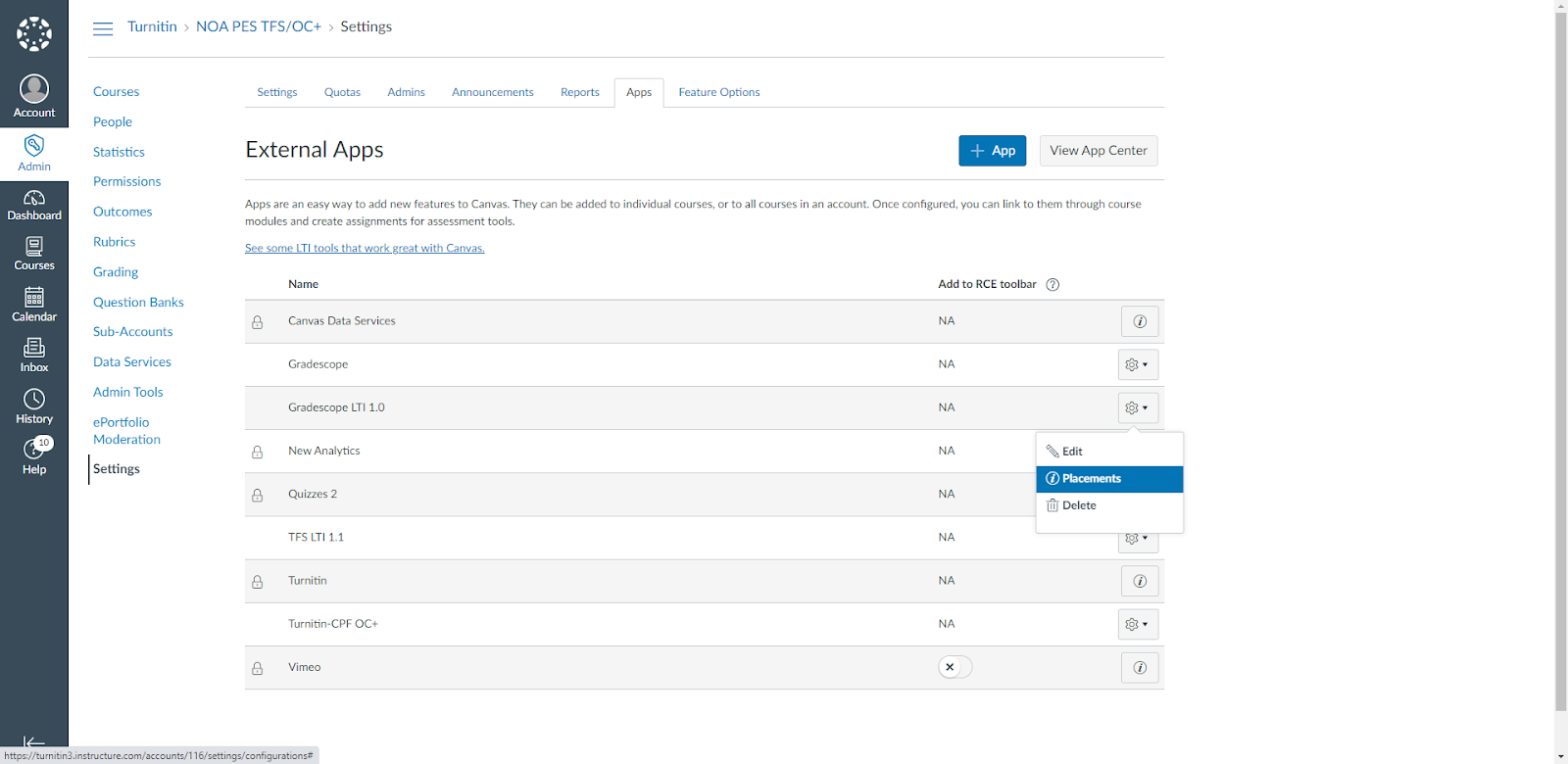Click info icon for Turnitin row

click(1140, 581)
